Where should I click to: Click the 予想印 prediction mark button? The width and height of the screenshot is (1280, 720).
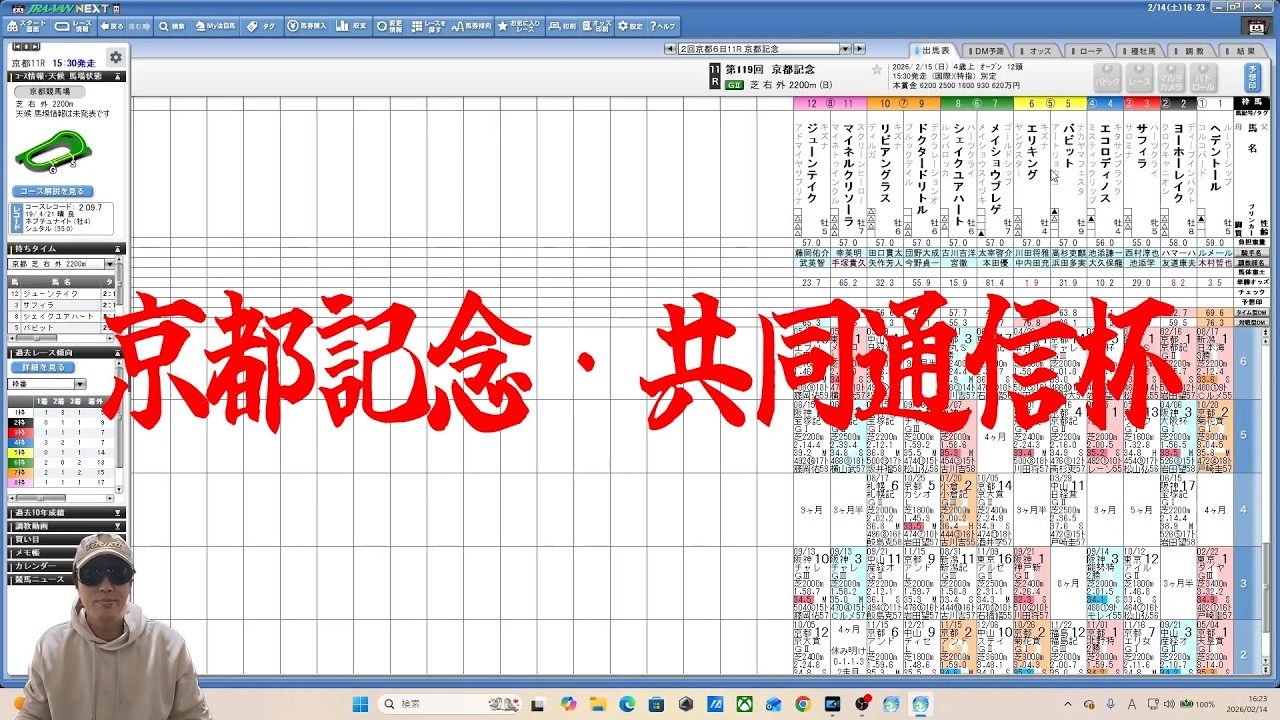pos(1253,77)
